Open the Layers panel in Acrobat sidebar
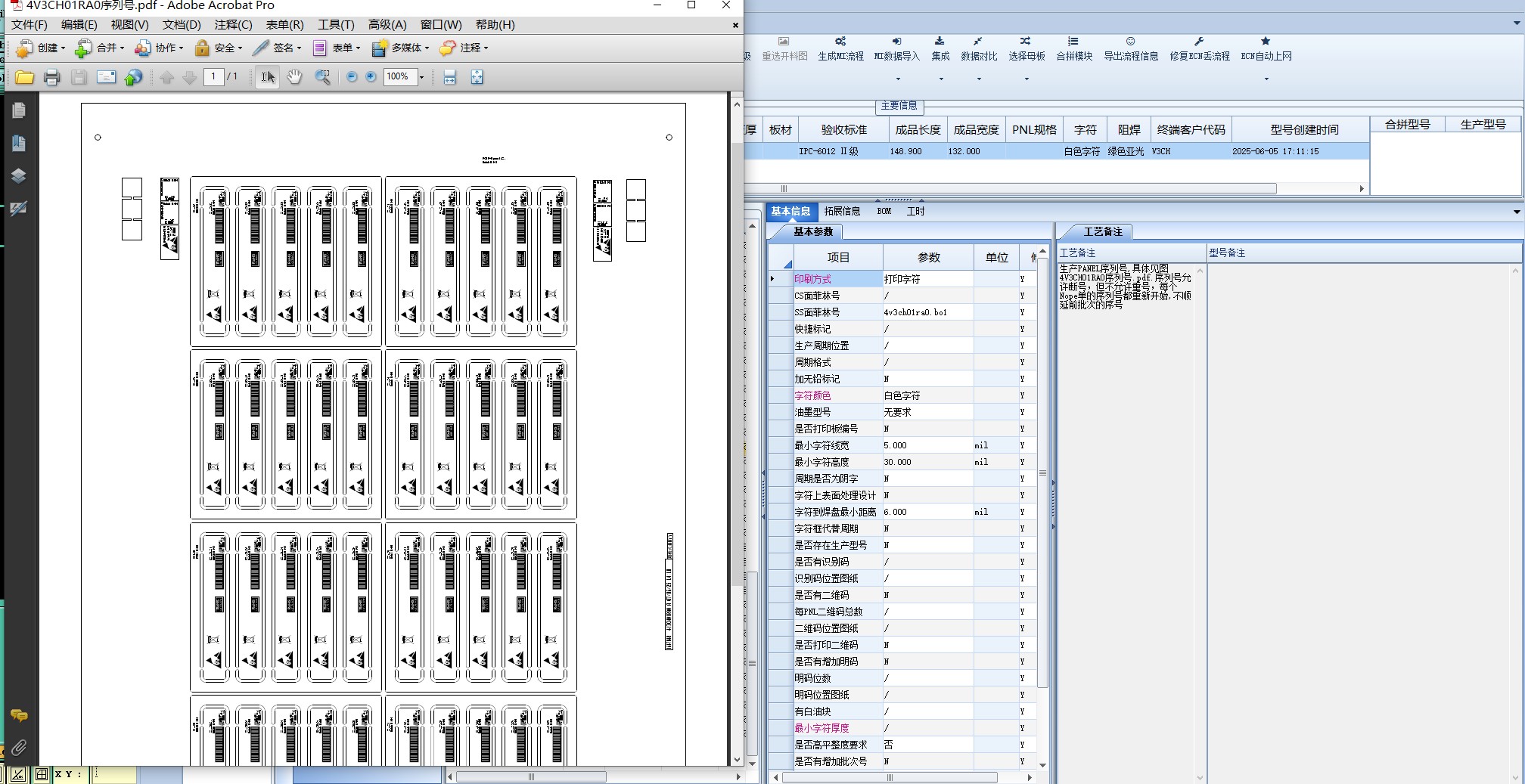This screenshot has width=1525, height=784. (x=19, y=175)
